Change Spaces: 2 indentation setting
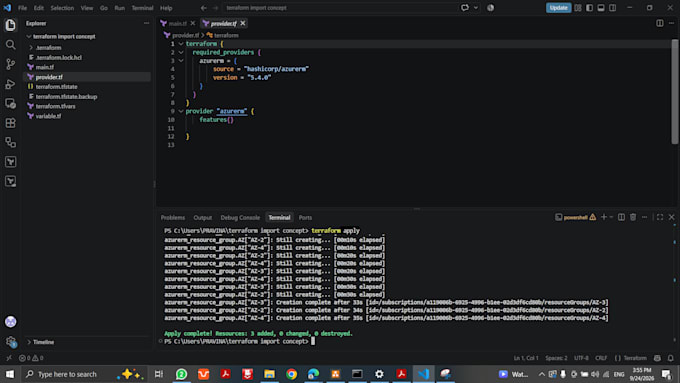680x383 pixels. pyautogui.click(x=556, y=358)
